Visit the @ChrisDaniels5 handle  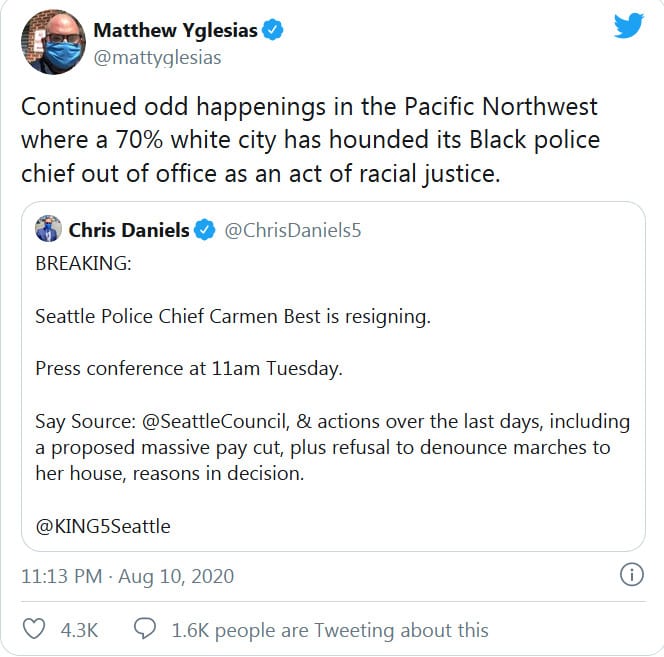pyautogui.click(x=292, y=231)
